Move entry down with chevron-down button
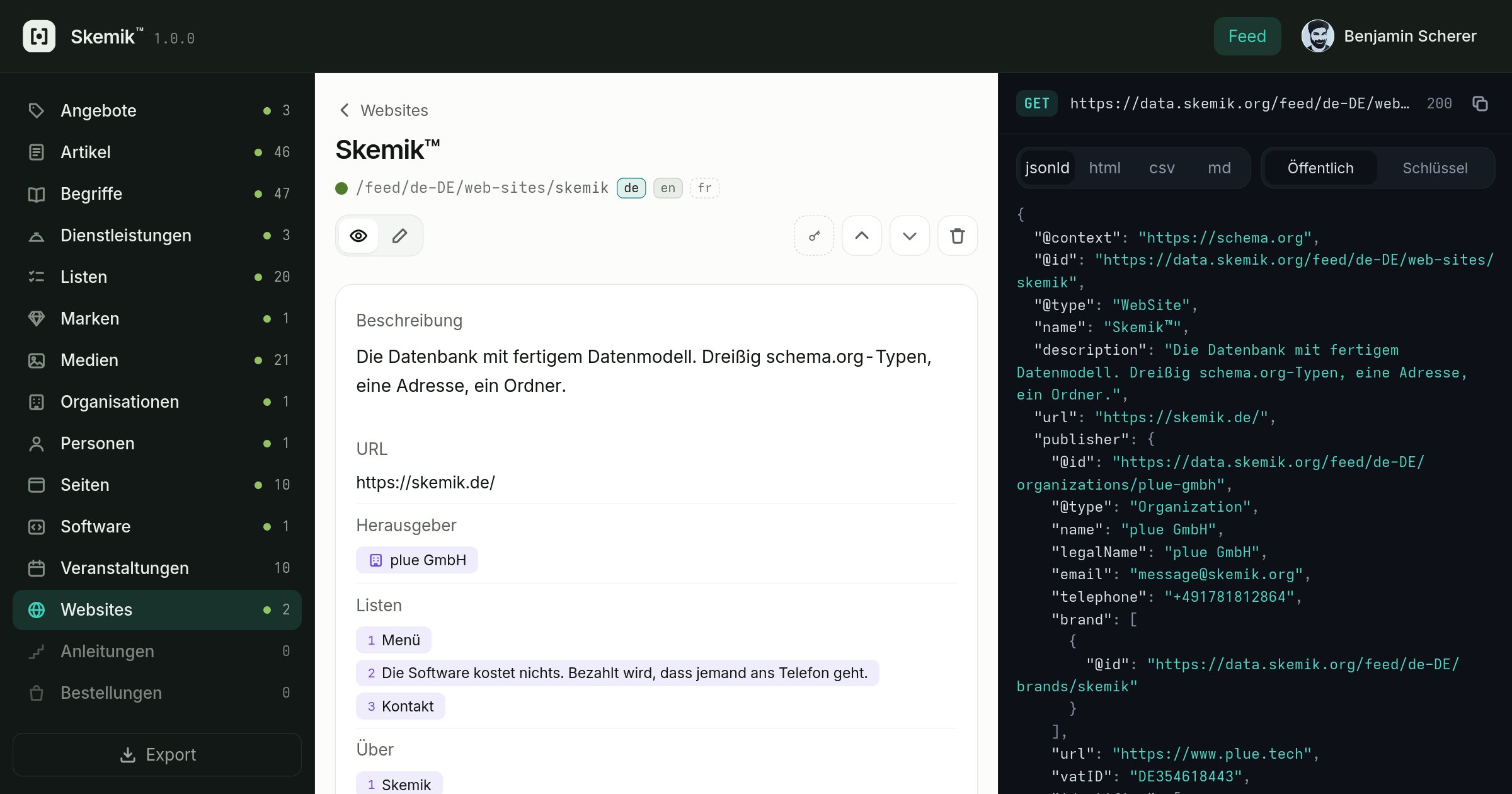 pyautogui.click(x=909, y=236)
